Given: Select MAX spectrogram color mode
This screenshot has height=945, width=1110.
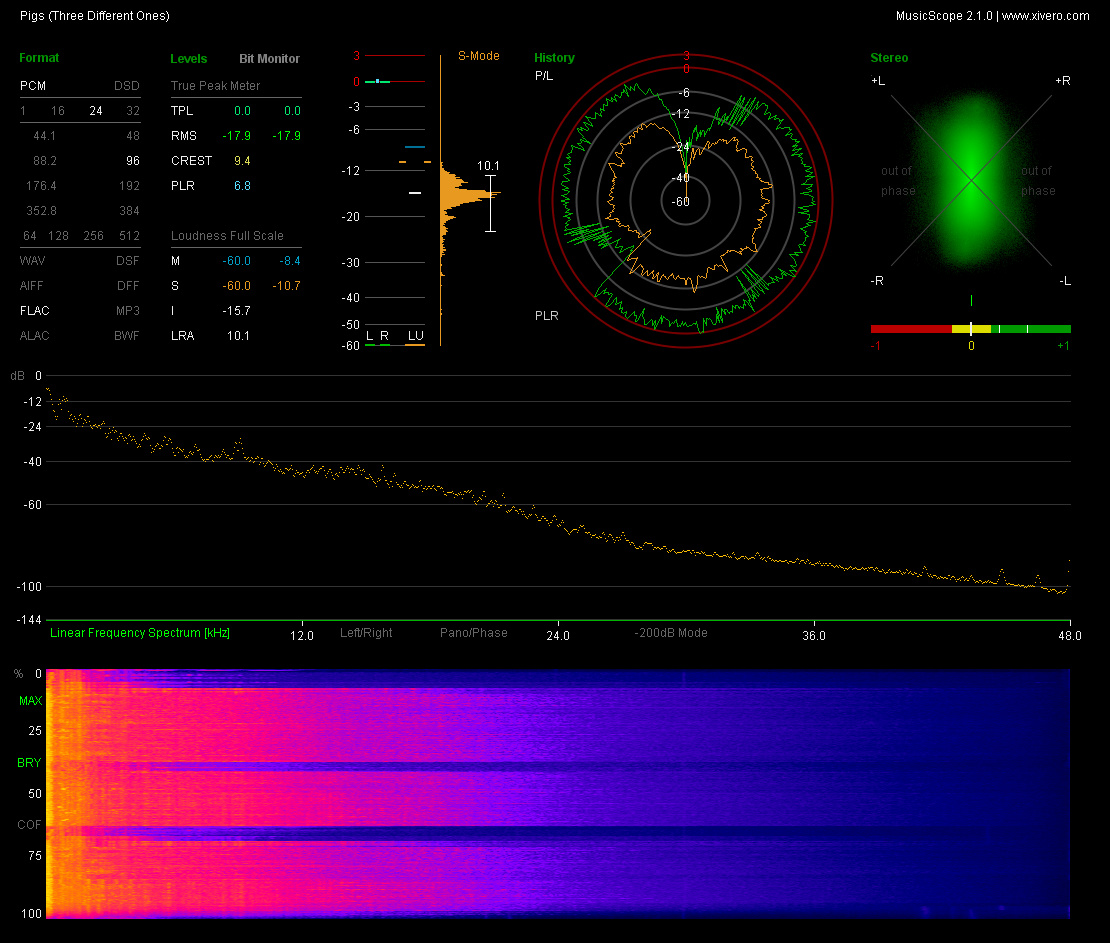Looking at the screenshot, I should (29, 701).
